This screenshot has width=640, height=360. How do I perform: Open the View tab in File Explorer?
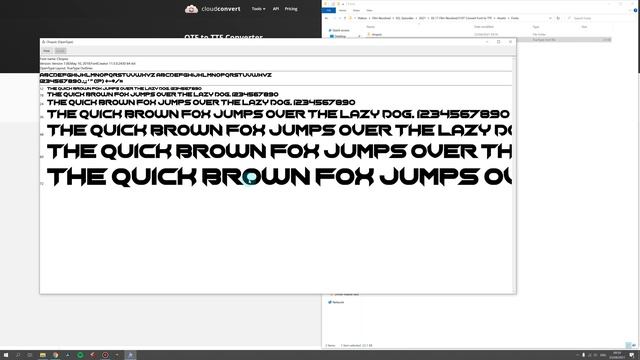[369, 10]
